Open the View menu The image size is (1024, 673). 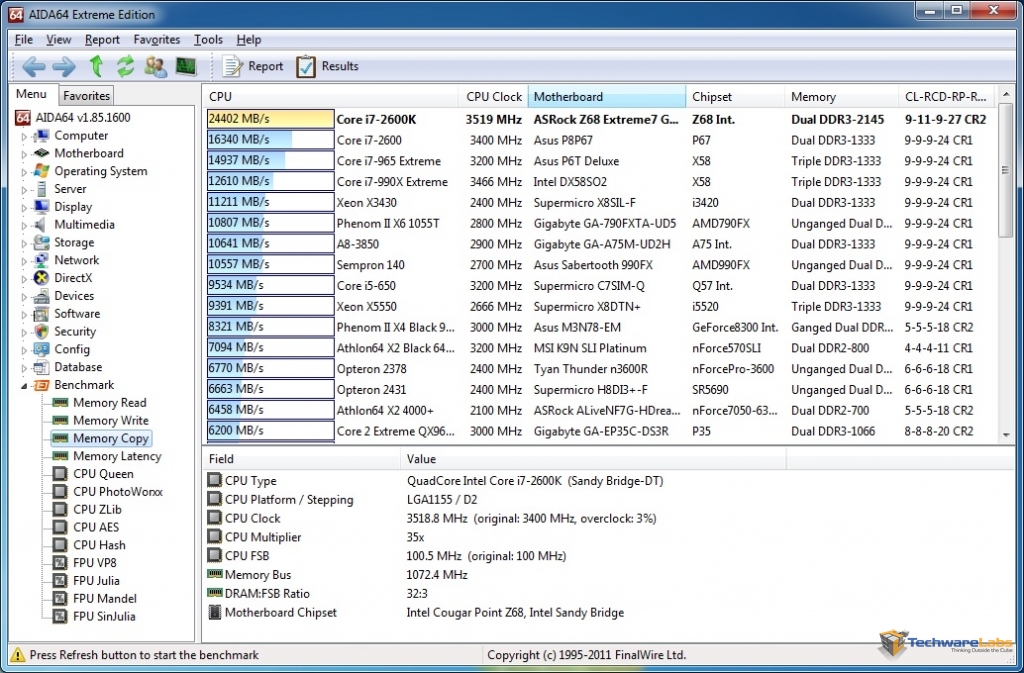pos(58,40)
